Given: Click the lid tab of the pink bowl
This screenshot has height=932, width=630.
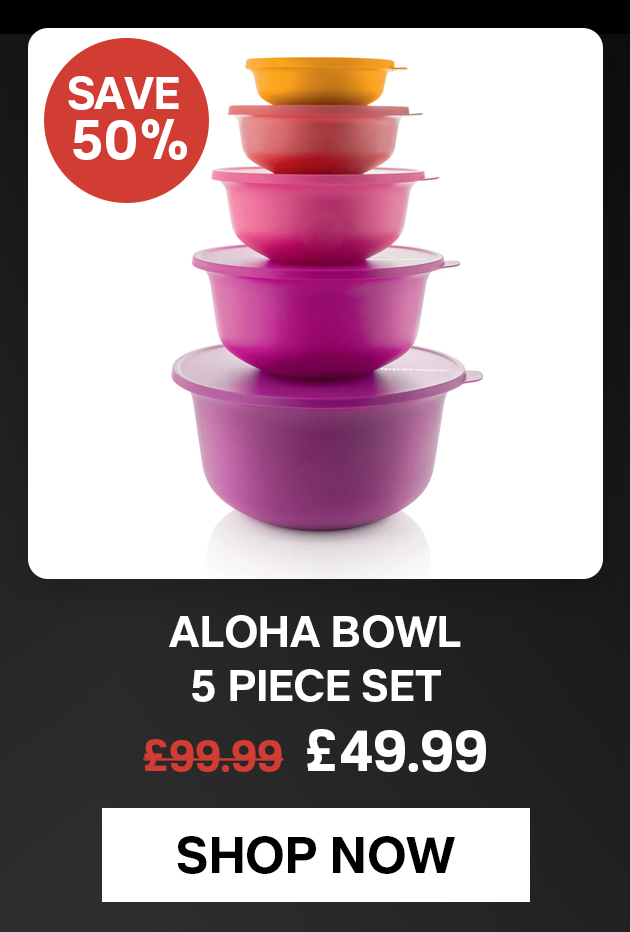Looking at the screenshot, I should coord(431,177).
